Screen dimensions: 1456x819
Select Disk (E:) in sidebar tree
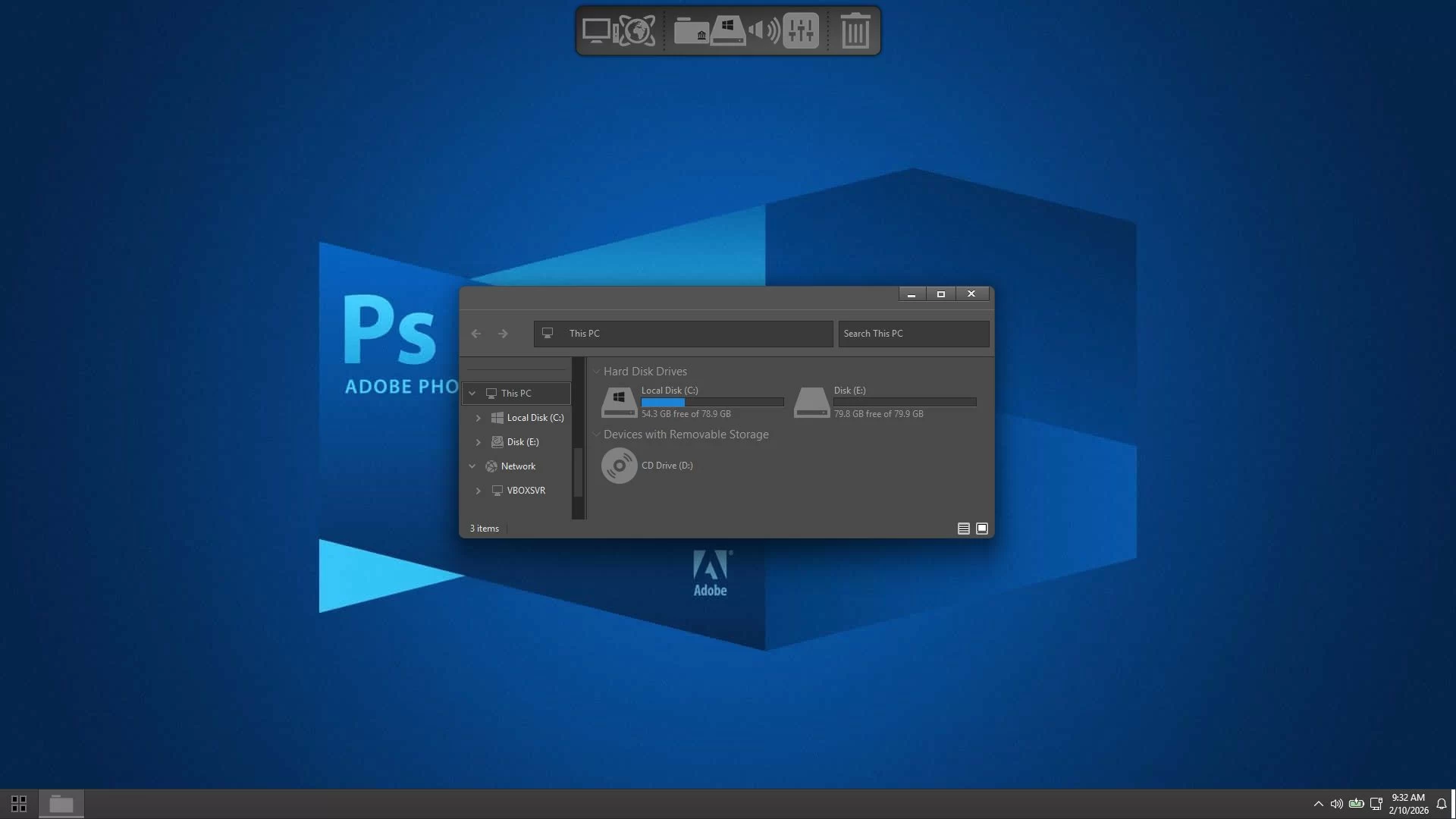[522, 442]
